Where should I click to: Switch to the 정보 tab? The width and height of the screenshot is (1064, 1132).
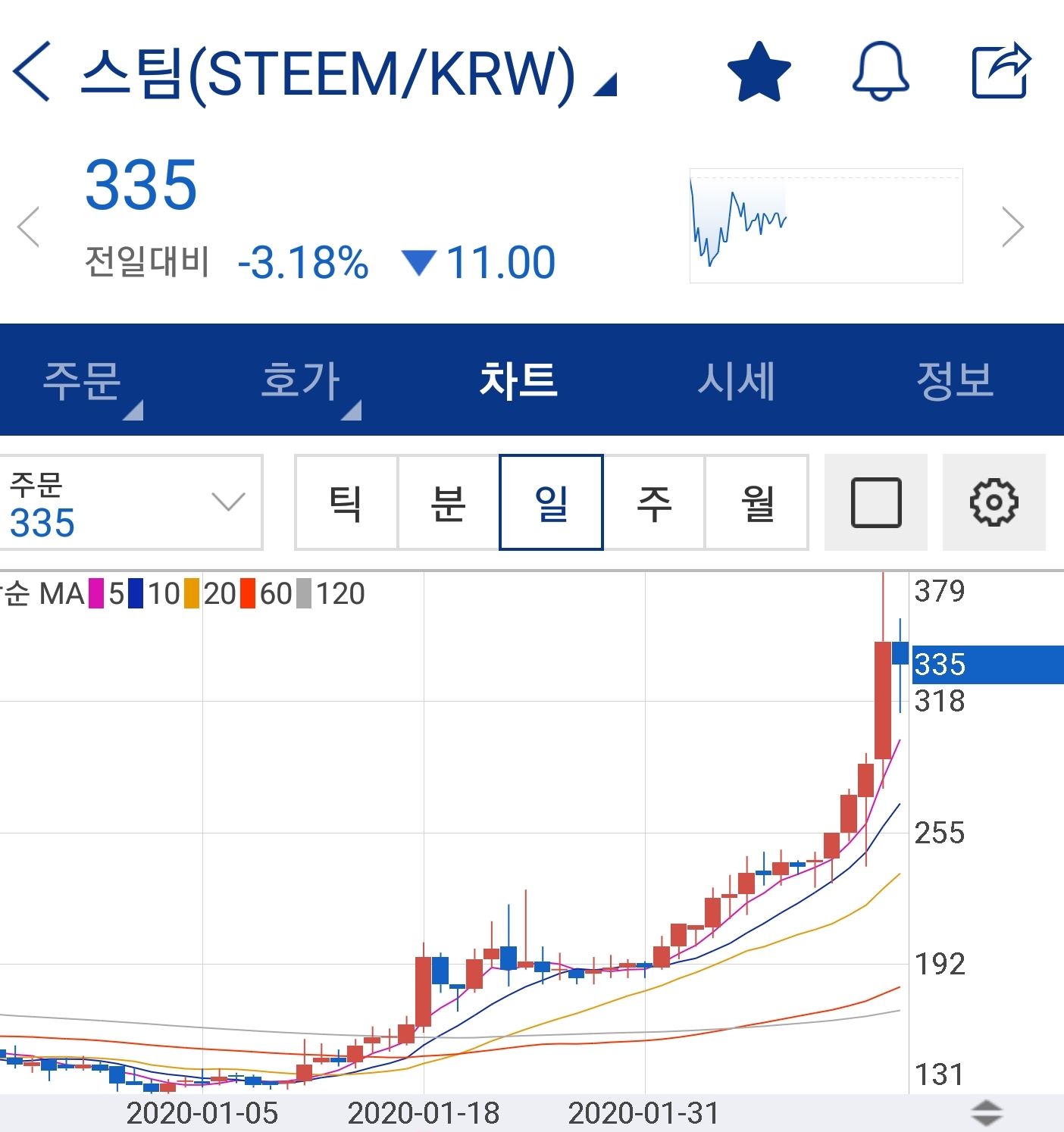[955, 380]
